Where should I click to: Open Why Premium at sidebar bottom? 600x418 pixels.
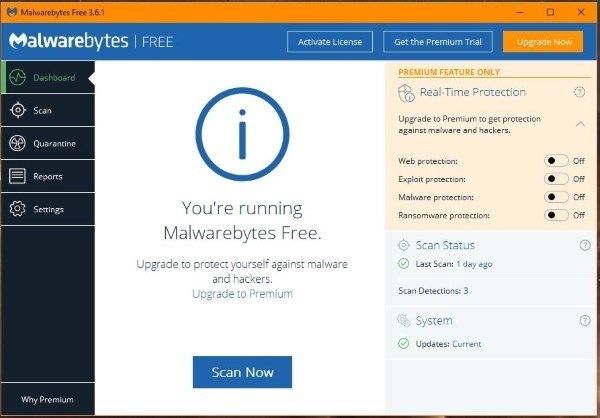[x=46, y=399]
